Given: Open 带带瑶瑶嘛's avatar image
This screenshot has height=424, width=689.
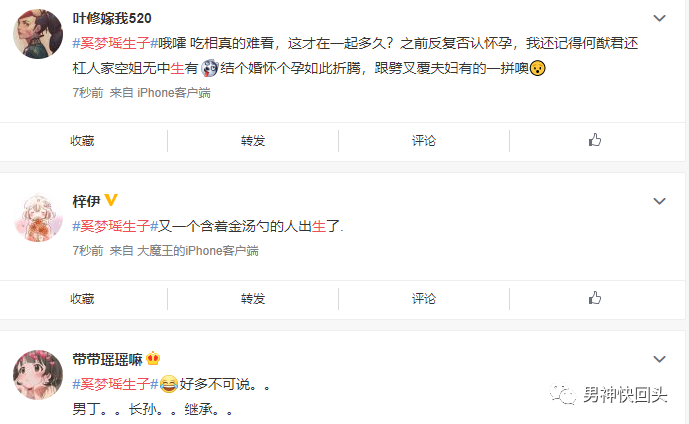Looking at the screenshot, I should click(38, 374).
